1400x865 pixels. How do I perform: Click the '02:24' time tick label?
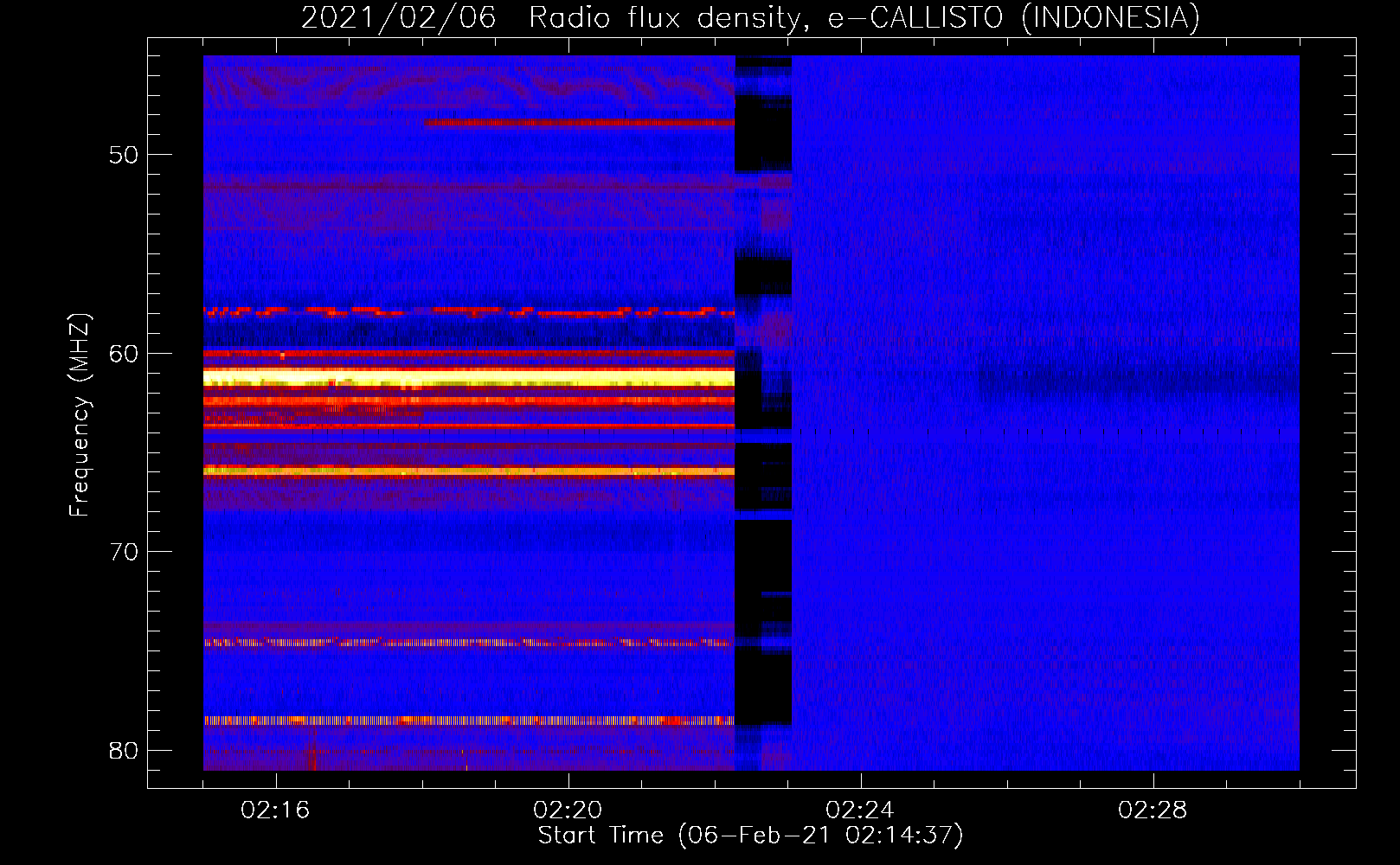[860, 810]
